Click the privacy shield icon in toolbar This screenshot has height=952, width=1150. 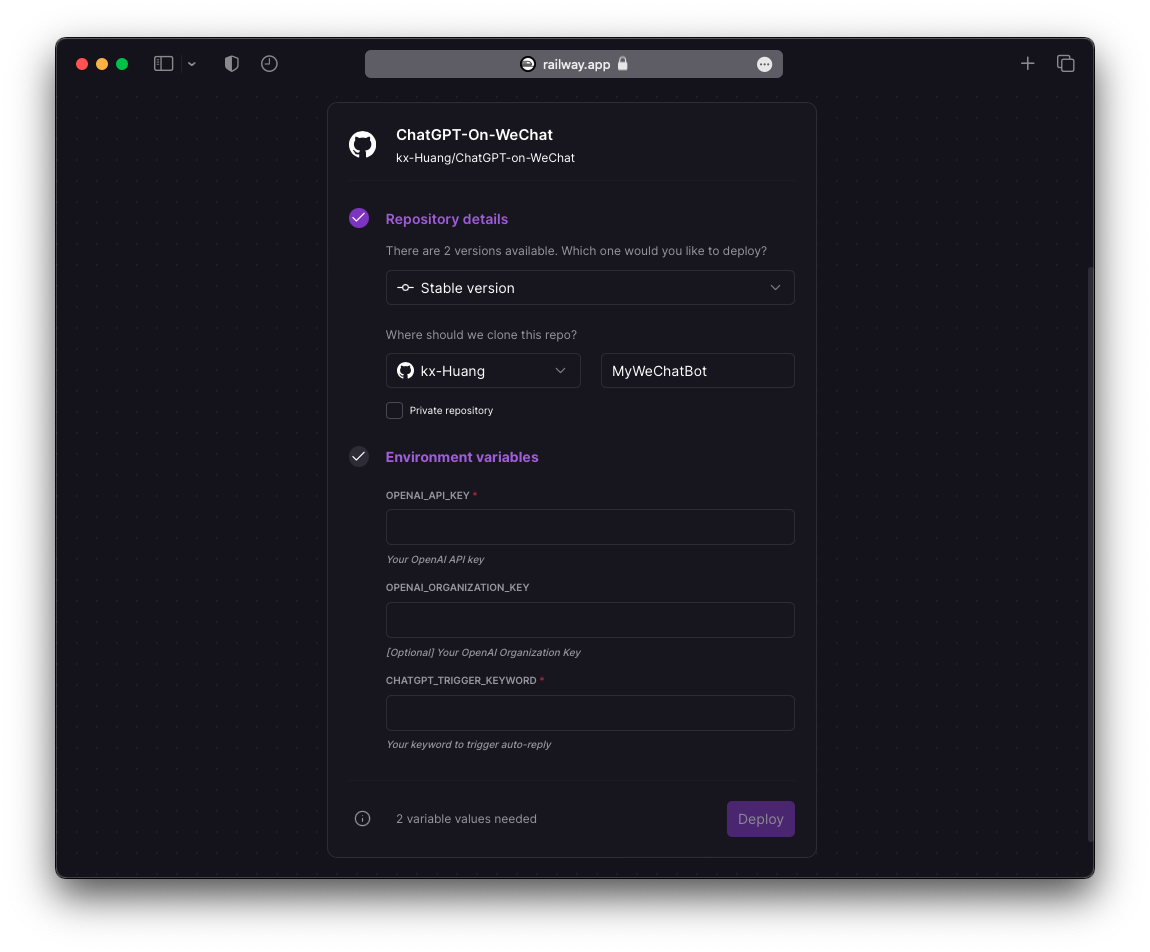click(232, 64)
